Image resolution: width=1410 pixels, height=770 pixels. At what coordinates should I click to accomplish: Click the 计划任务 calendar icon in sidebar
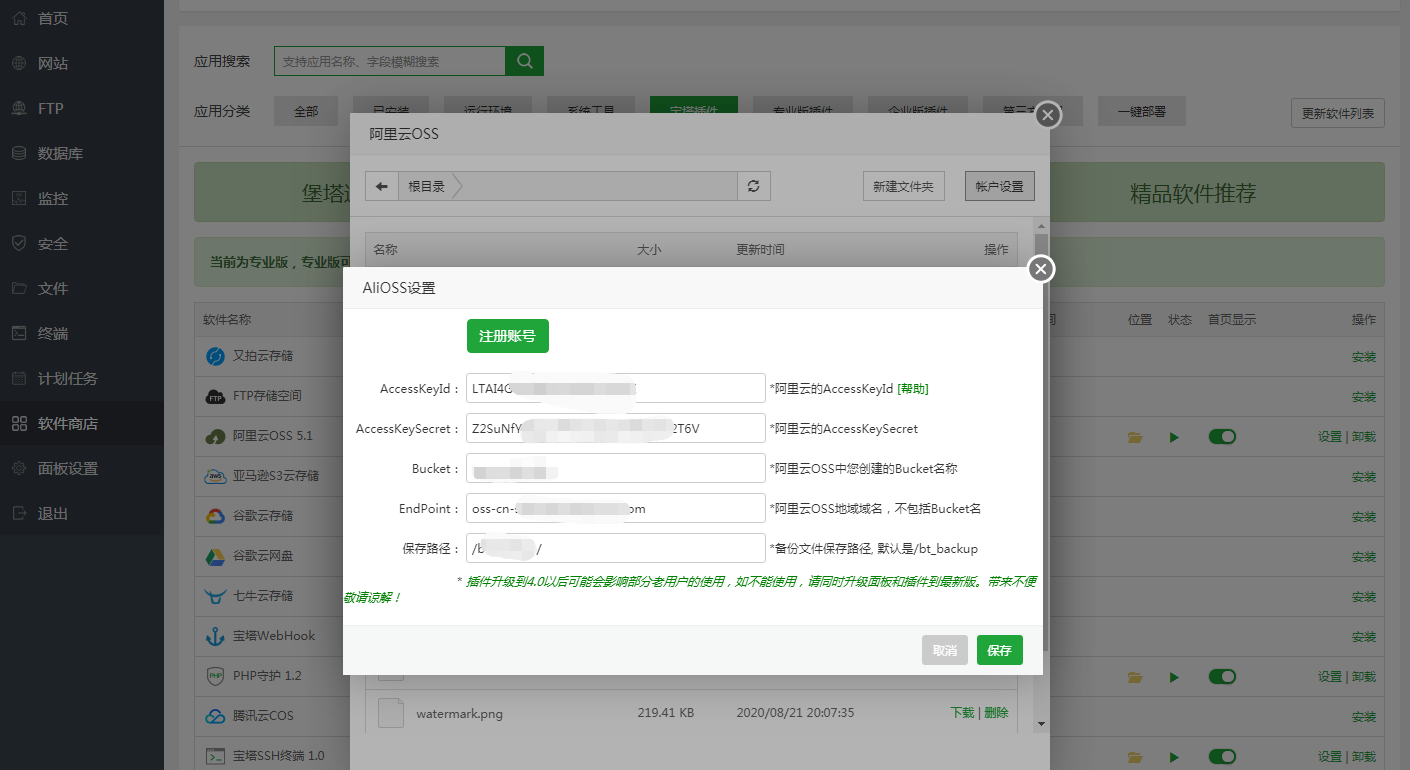coord(19,378)
